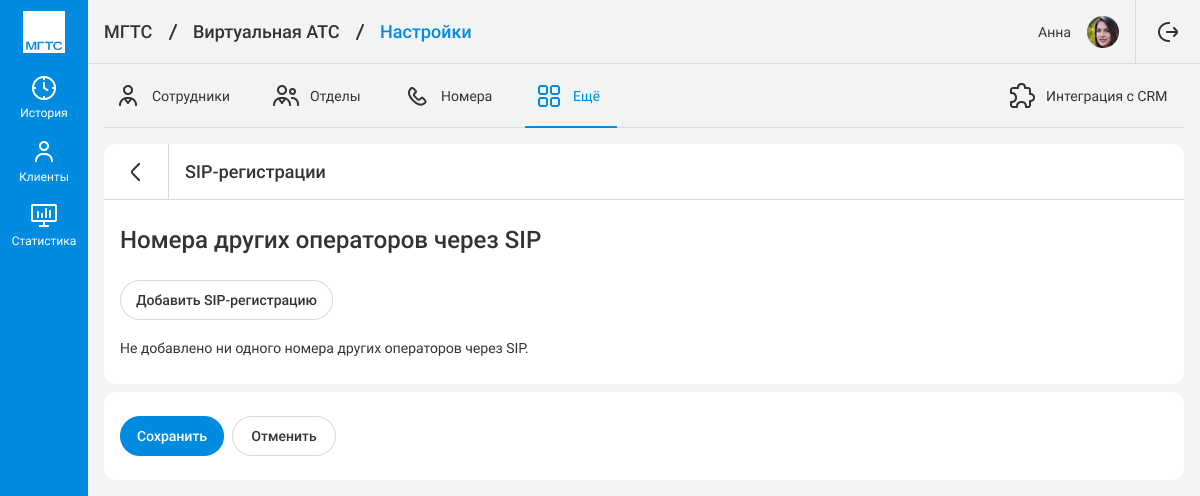Open the Статистика chart icon
Screen dimensions: 1200x496
coord(44,215)
